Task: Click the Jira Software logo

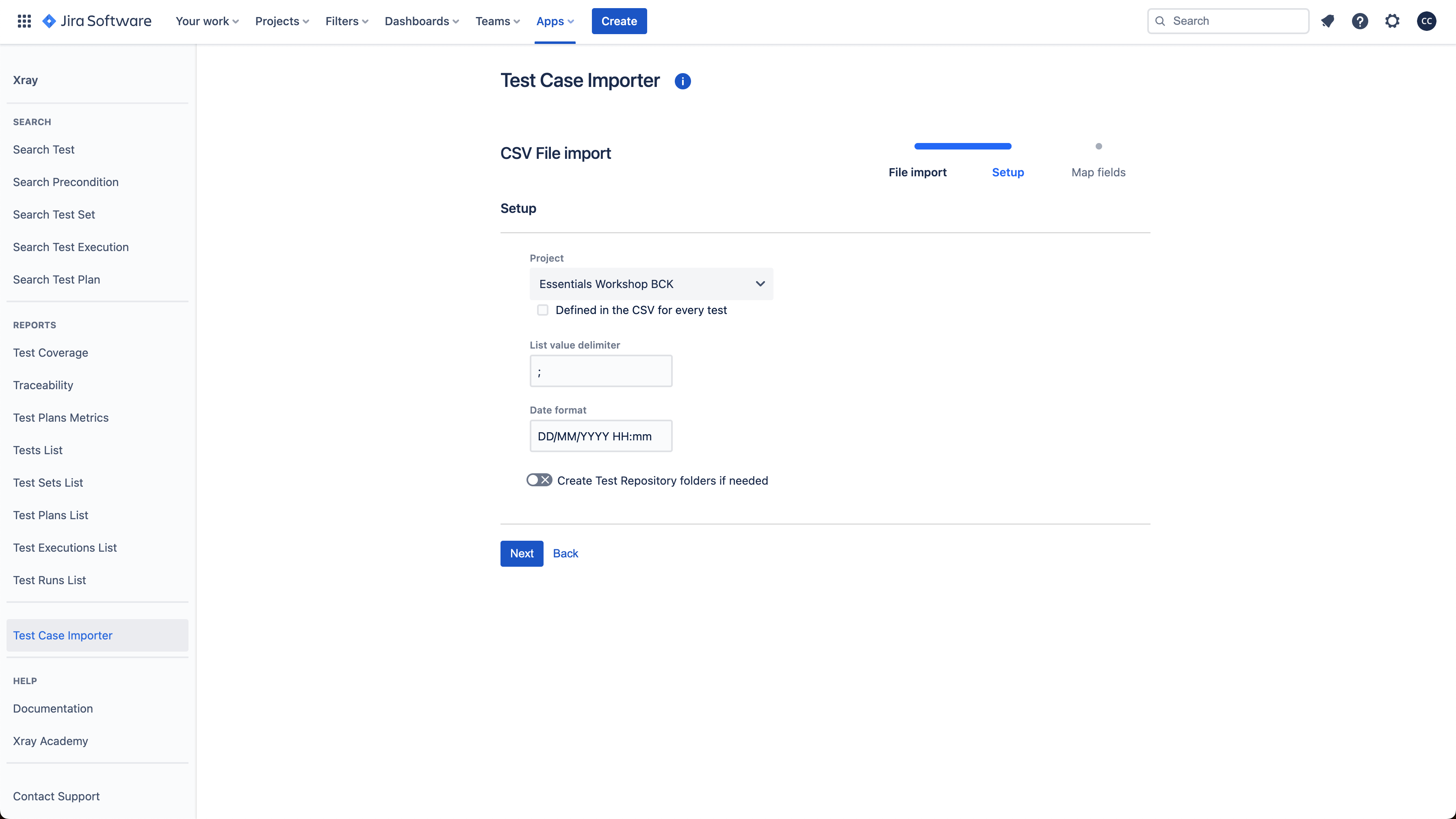Action: pyautogui.click(x=97, y=21)
